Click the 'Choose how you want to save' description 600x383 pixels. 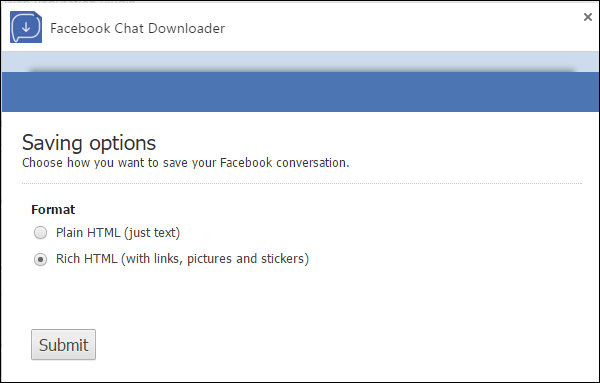click(x=186, y=163)
